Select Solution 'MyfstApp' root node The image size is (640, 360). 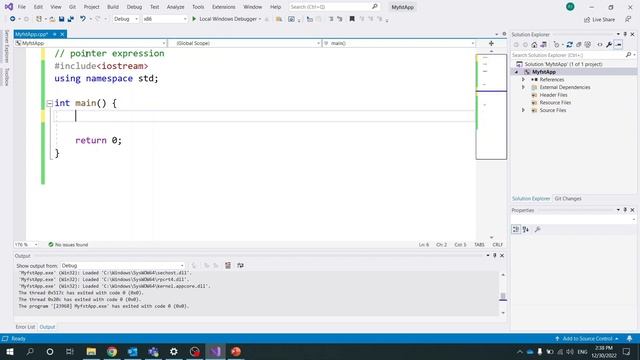point(563,64)
